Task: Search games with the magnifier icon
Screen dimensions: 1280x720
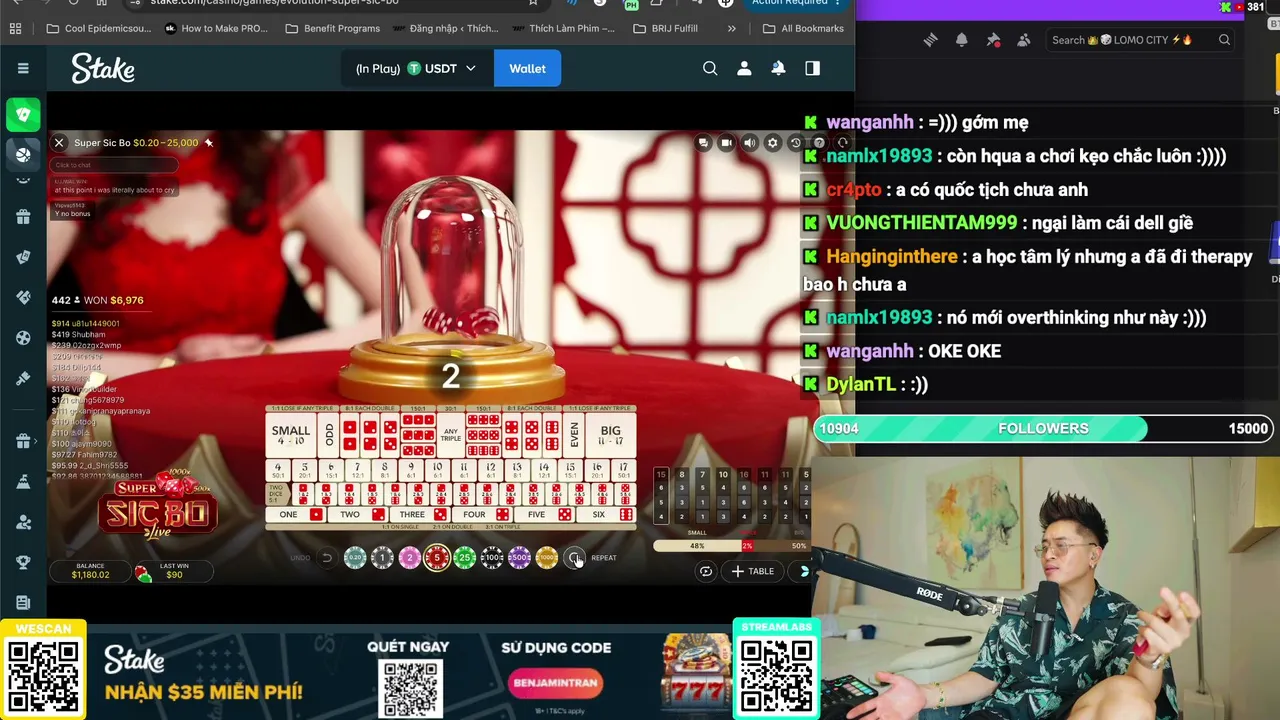Action: tap(710, 68)
